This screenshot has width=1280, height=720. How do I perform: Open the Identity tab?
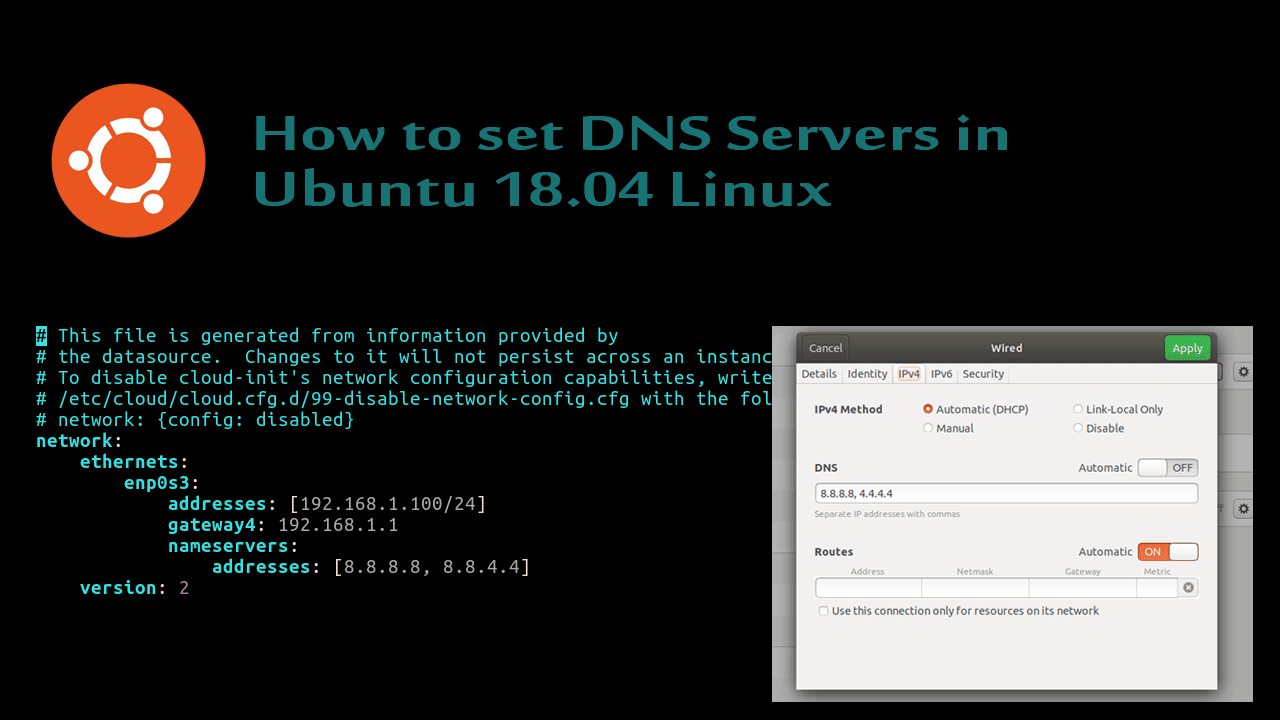tap(867, 374)
